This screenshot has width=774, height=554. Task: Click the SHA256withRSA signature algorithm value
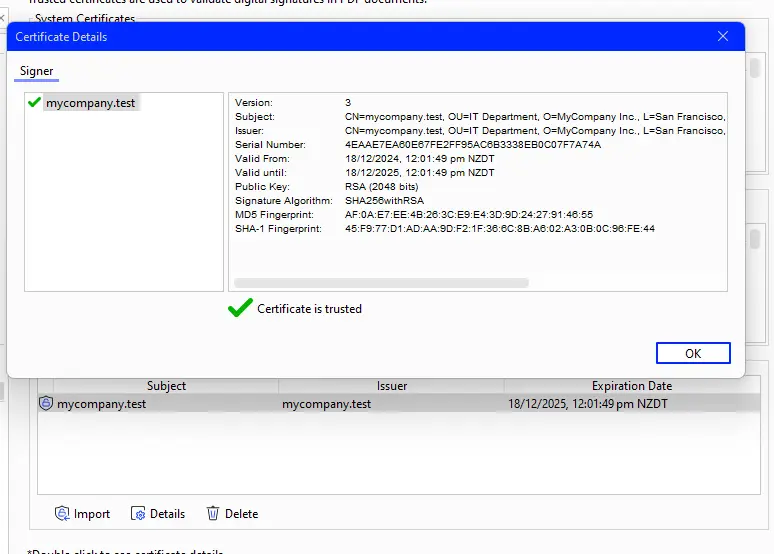(385, 200)
